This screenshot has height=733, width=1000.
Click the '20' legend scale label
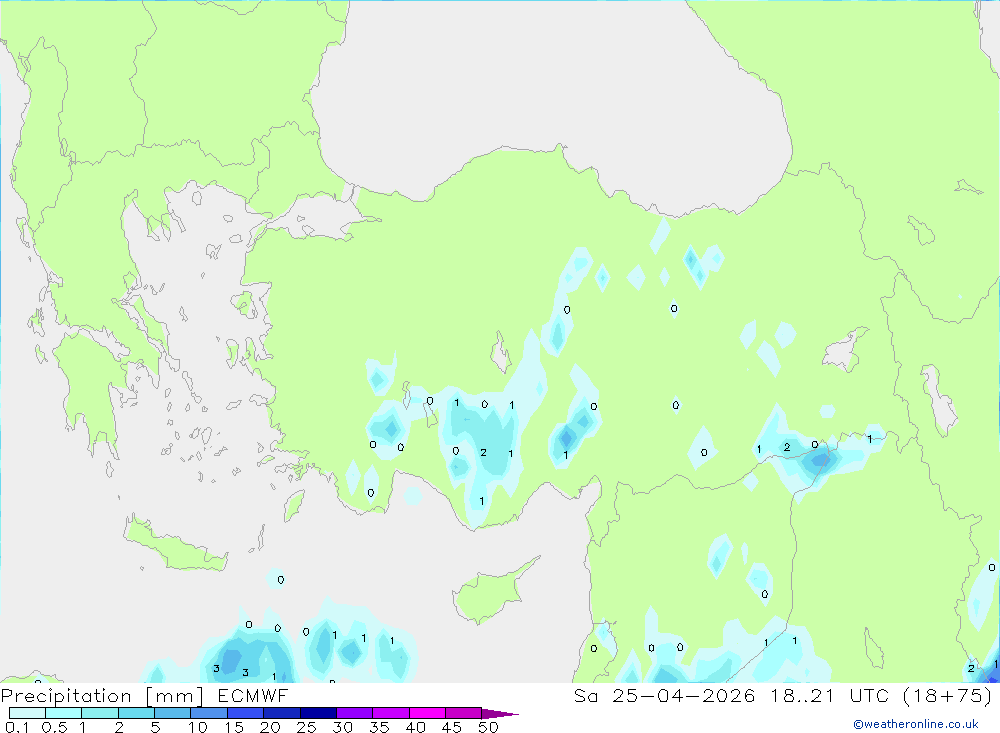[x=270, y=727]
